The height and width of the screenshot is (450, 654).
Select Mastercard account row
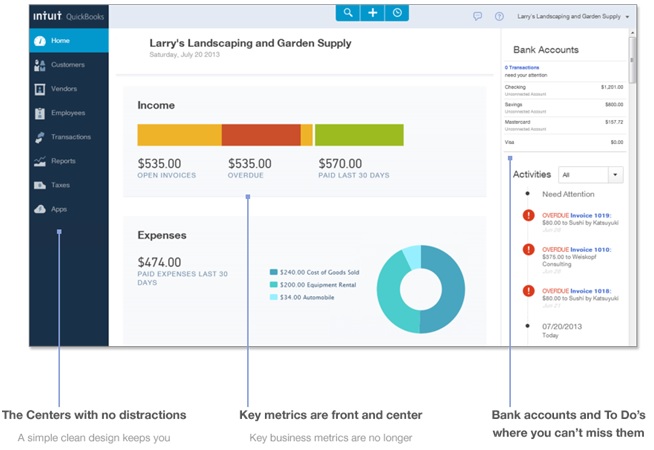coord(564,125)
